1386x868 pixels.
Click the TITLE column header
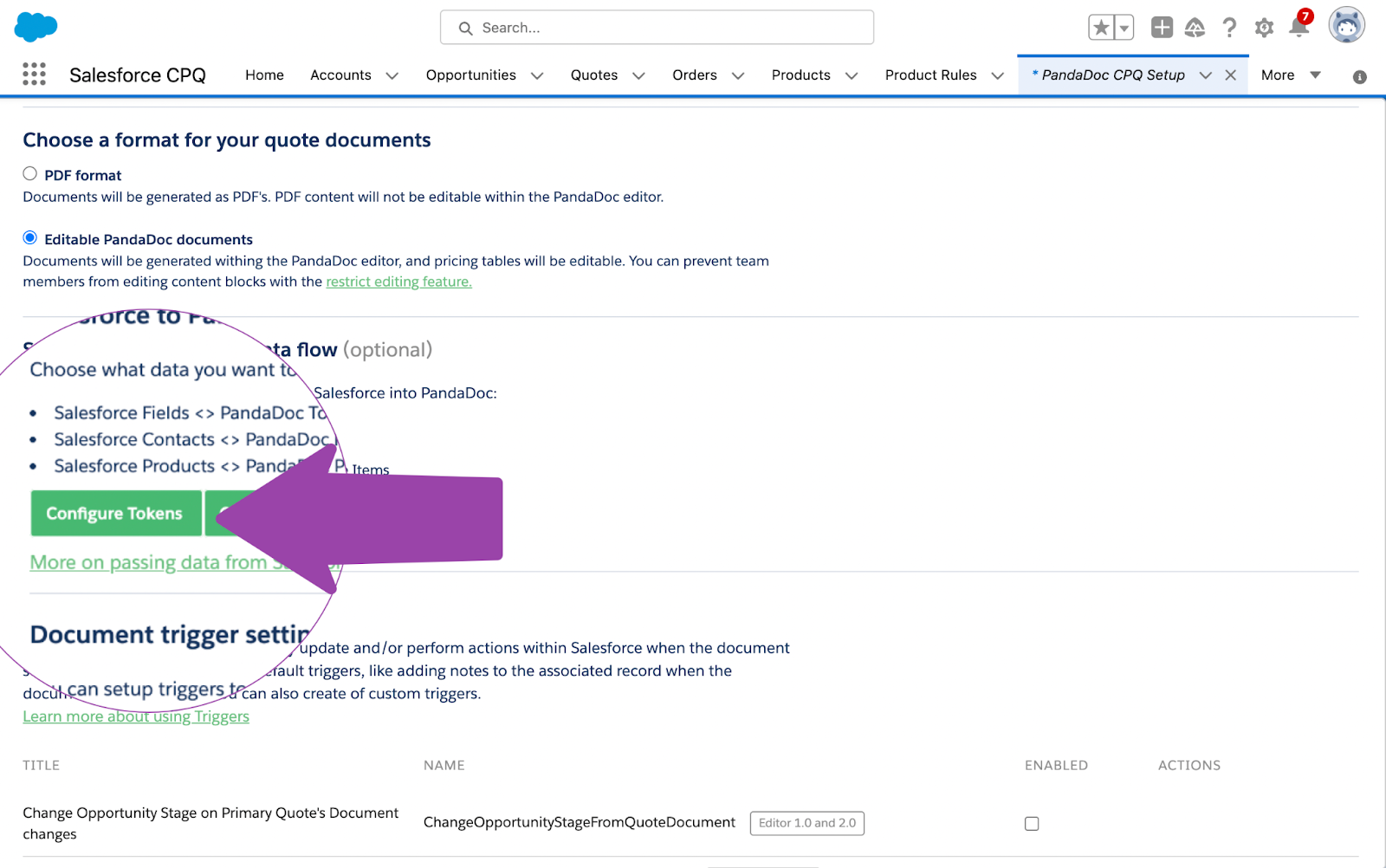point(42,766)
